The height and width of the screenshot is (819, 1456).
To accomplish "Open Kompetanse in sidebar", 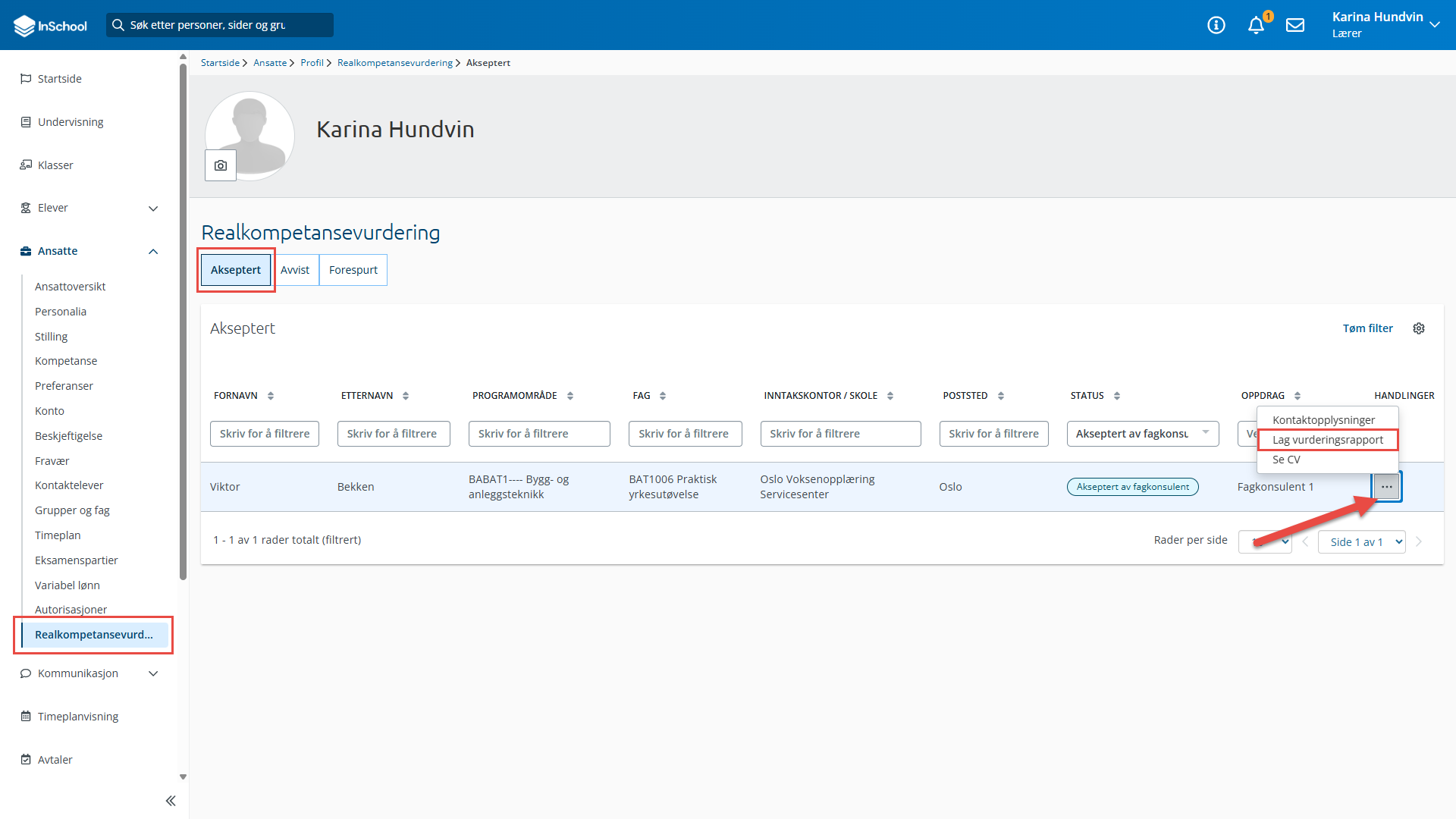I will coord(66,361).
